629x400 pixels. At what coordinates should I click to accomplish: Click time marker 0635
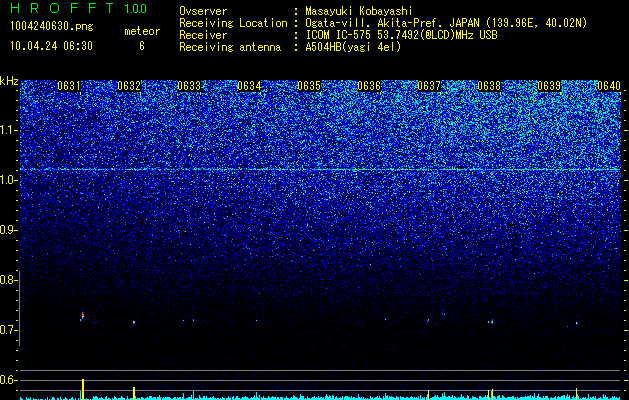click(x=309, y=86)
